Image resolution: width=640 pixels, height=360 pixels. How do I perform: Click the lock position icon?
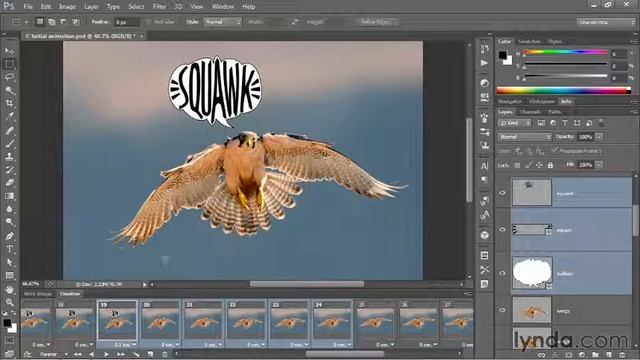539,165
